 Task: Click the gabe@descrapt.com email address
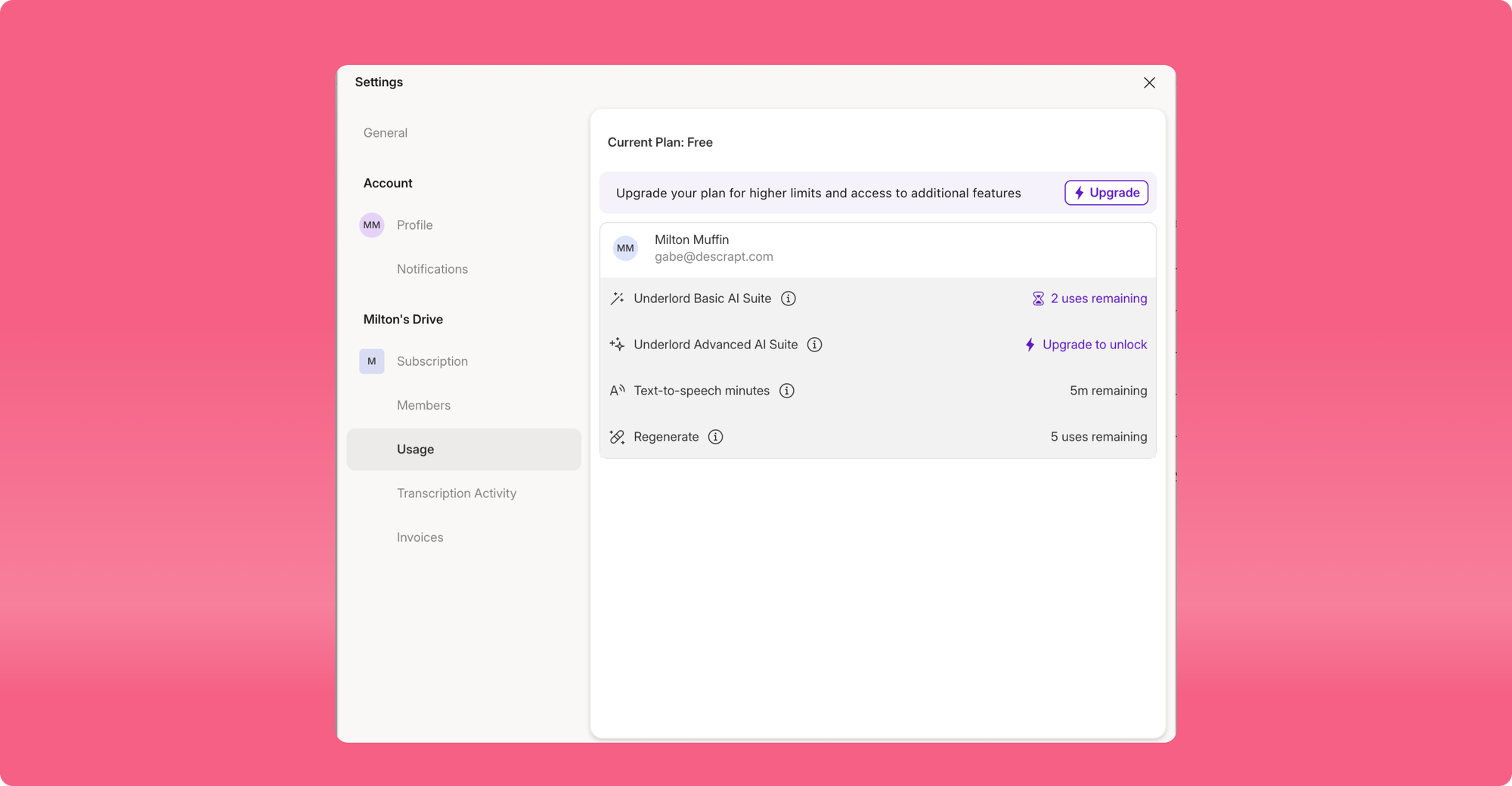[714, 257]
